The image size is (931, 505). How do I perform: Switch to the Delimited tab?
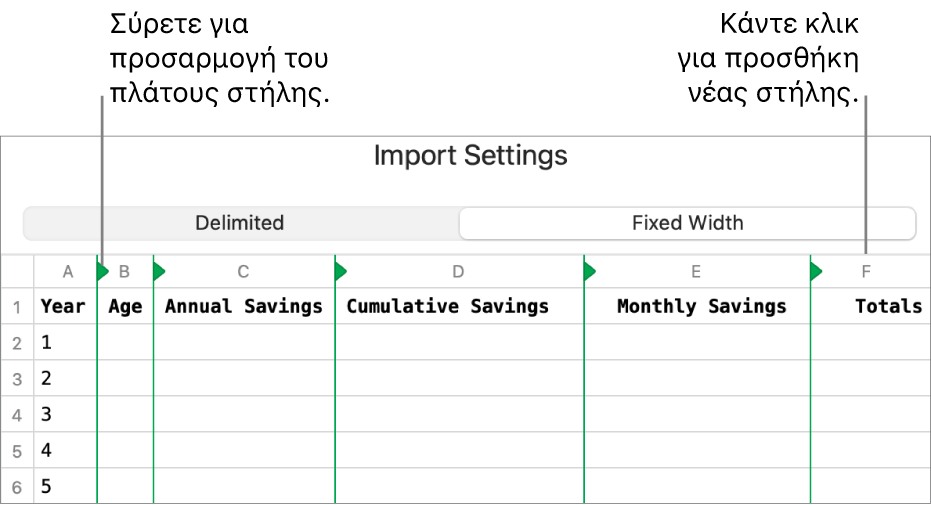click(x=240, y=223)
